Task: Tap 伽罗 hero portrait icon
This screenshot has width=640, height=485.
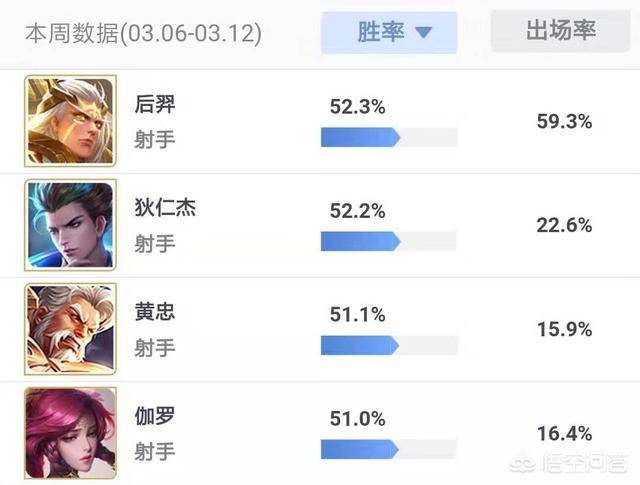Action: [x=69, y=432]
